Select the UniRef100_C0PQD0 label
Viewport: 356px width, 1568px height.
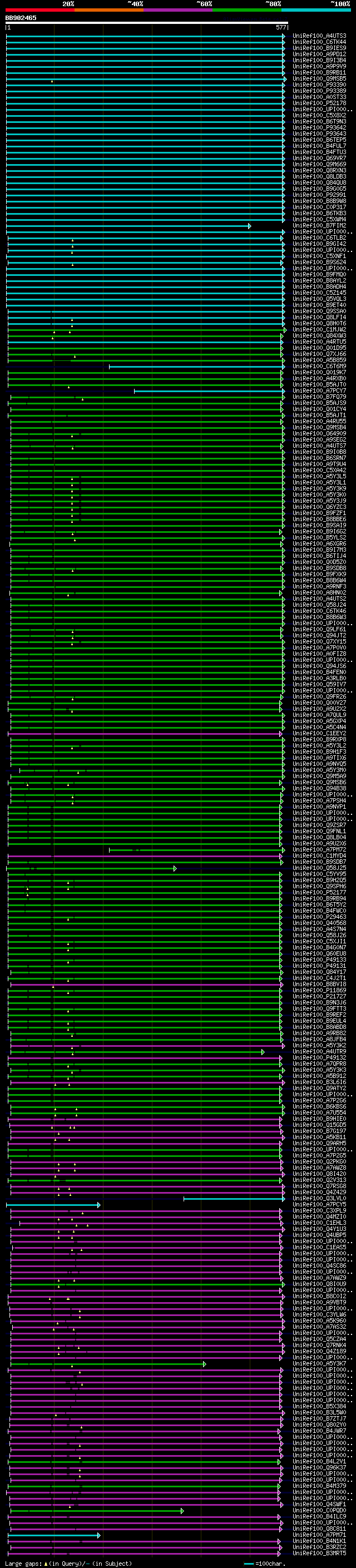point(319,1510)
